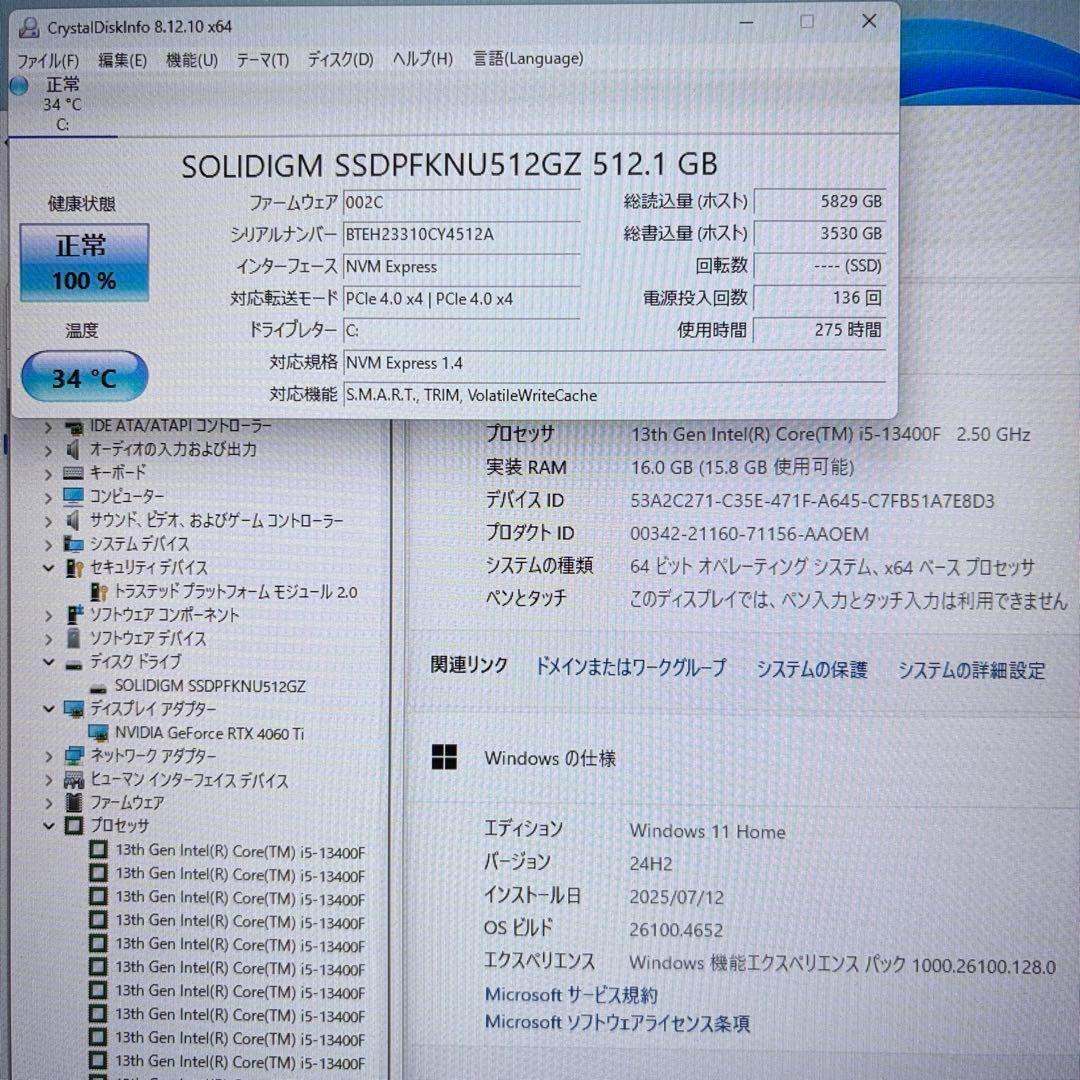Select SOLIDIGM SSDPFKNU512GZ in Device Manager tree
This screenshot has height=1080, width=1080.
[210, 687]
